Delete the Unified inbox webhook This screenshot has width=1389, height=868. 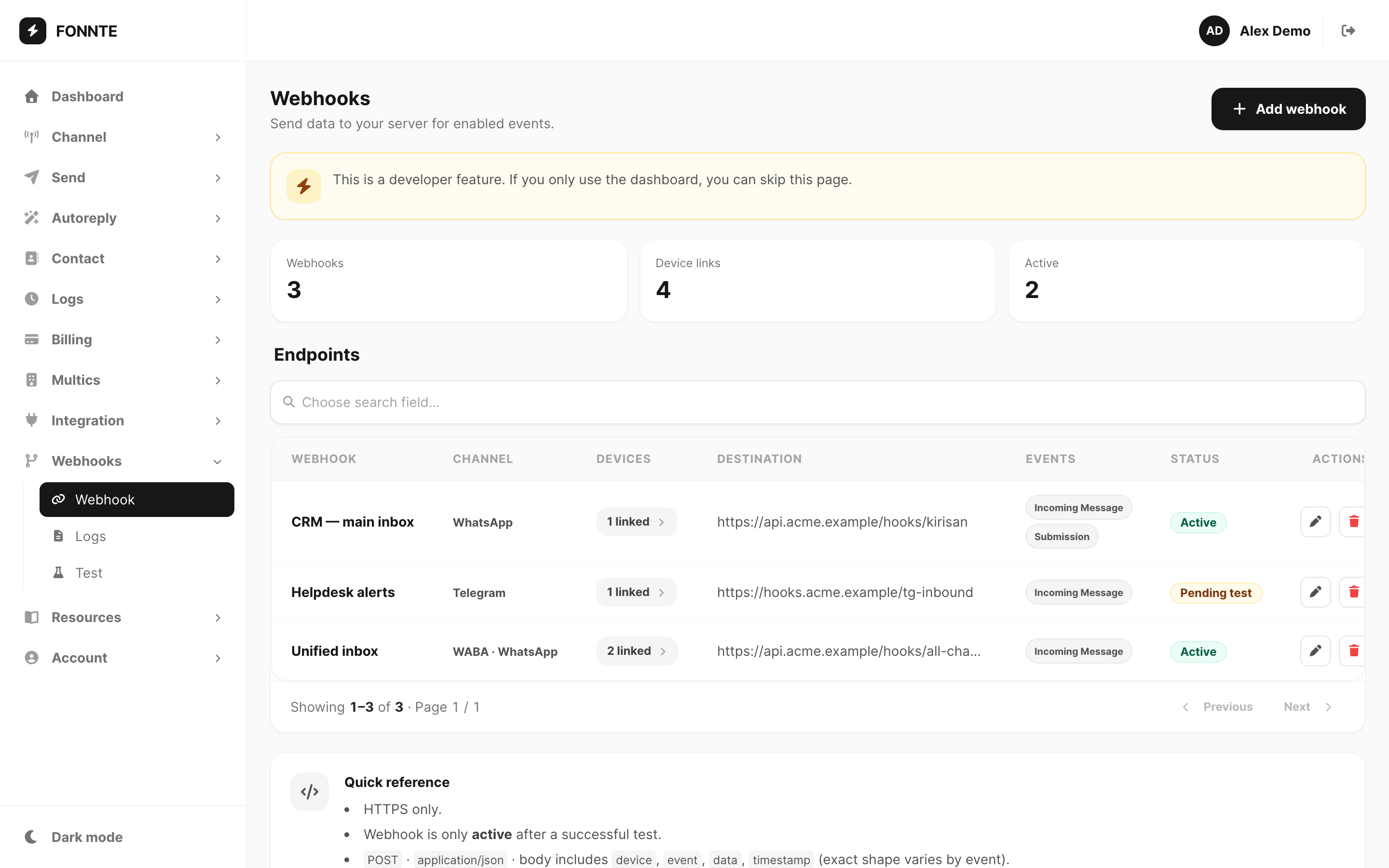coord(1353,651)
